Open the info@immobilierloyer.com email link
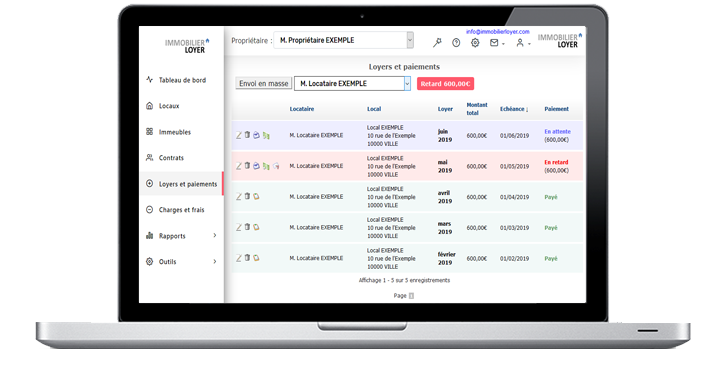Viewport: 711px width, 376px height. pos(497,32)
